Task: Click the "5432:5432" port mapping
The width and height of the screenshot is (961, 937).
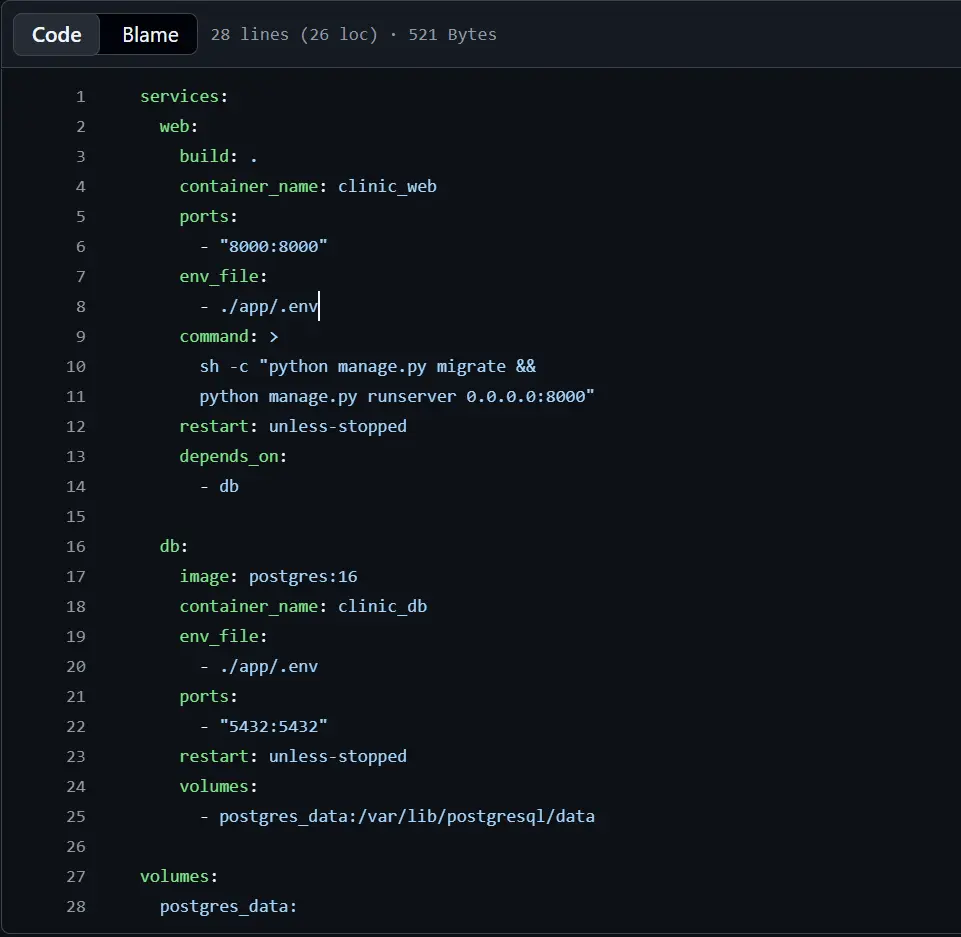Action: pyautogui.click(x=273, y=727)
